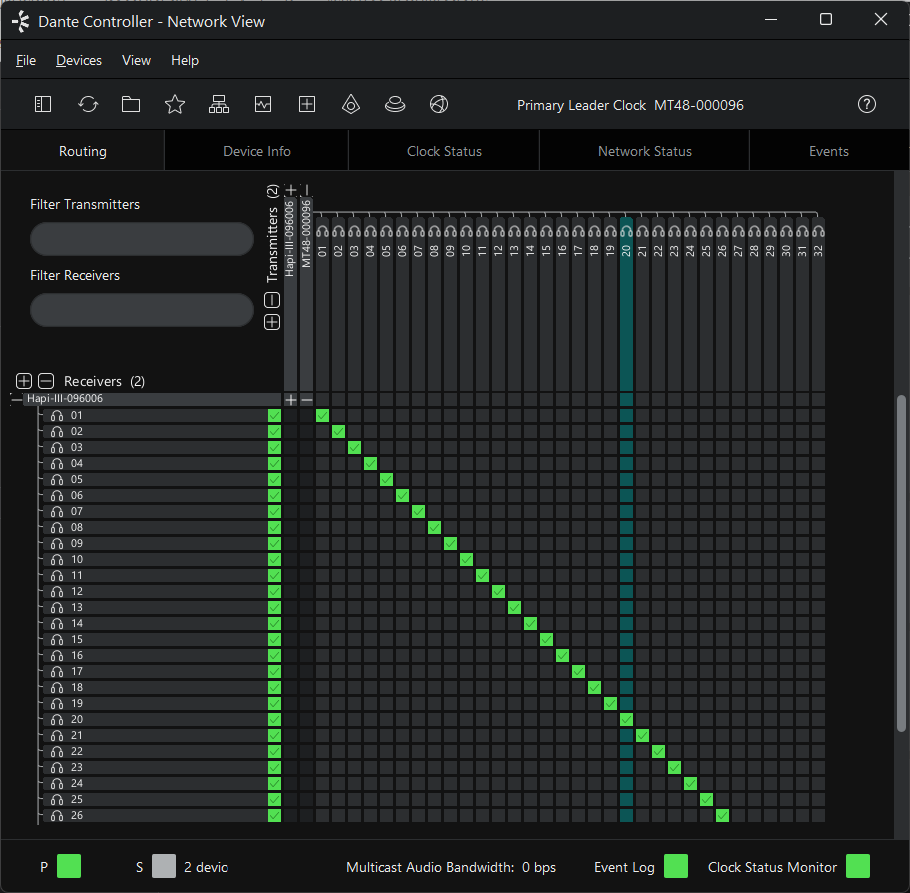Click the Primary Leader Clock MT48-000096 text

(630, 105)
